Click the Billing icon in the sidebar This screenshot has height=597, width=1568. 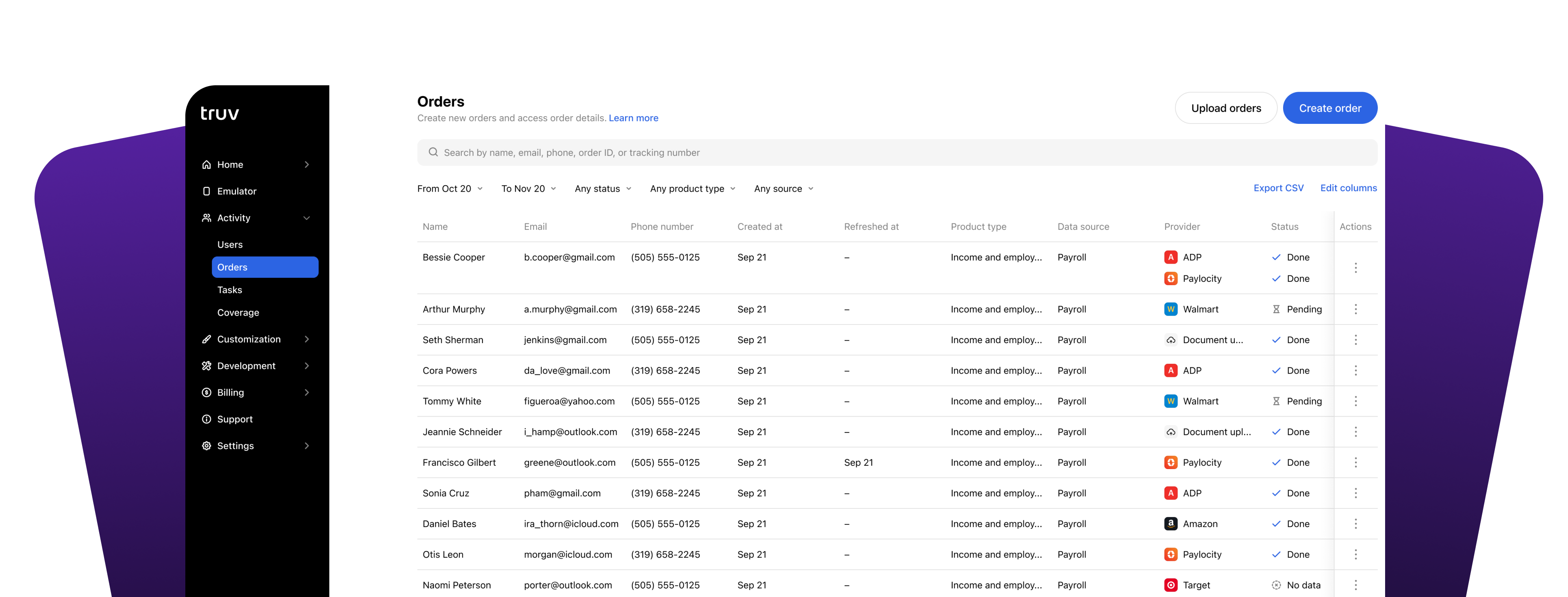(206, 392)
